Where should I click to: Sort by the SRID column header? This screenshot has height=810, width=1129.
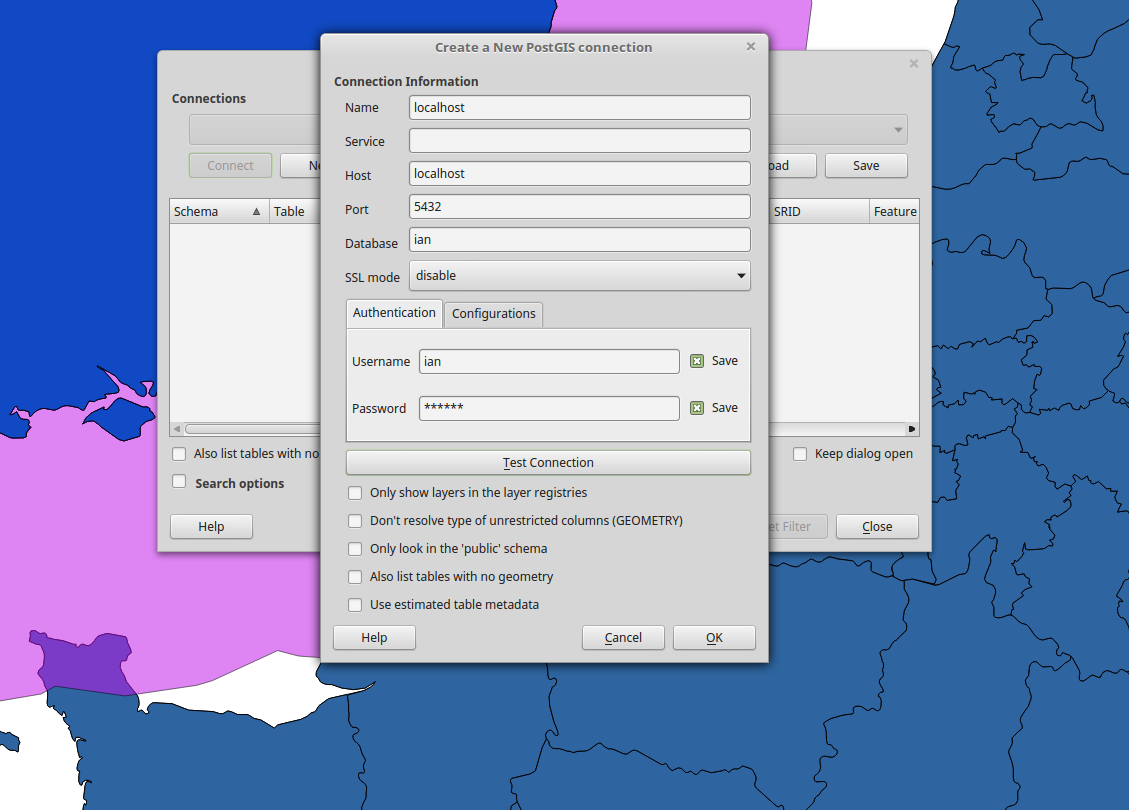pos(819,212)
